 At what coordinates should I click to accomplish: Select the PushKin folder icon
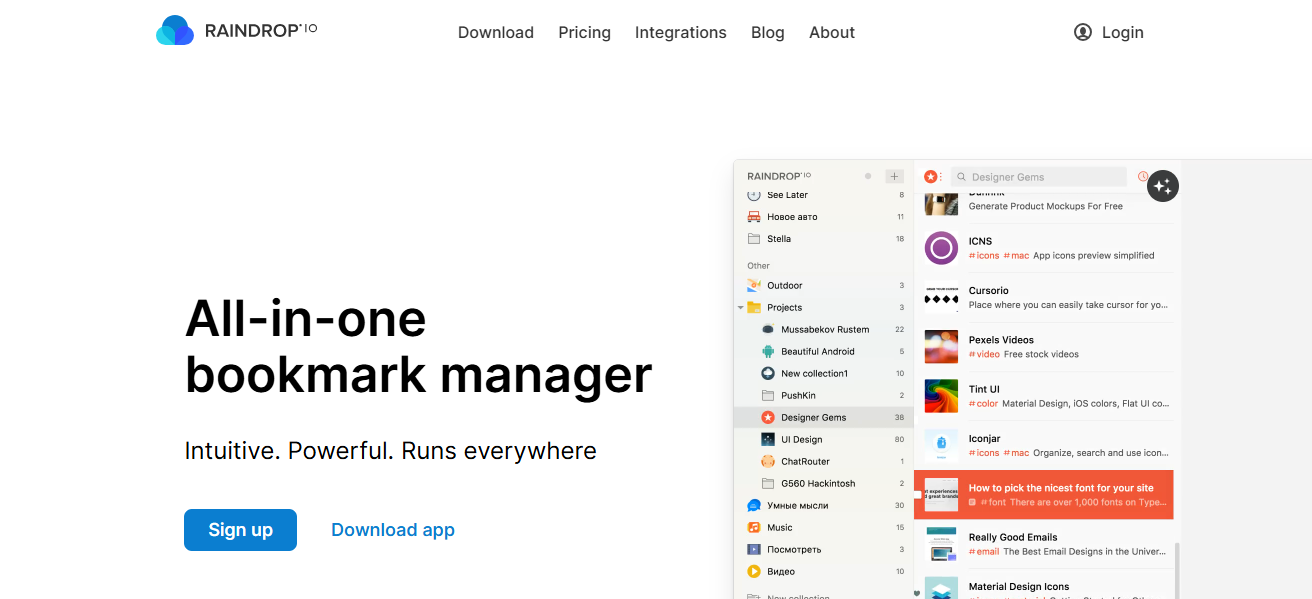768,395
